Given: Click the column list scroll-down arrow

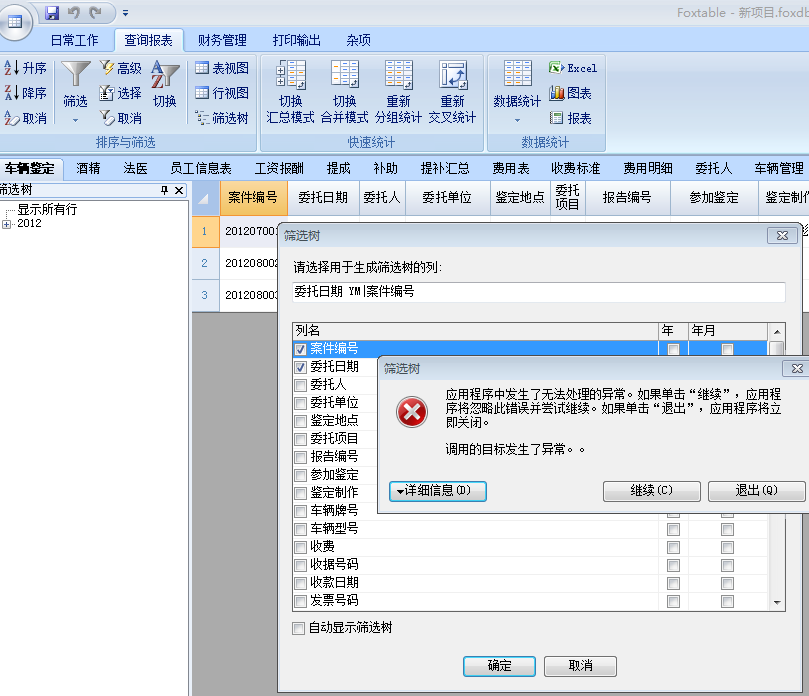Looking at the screenshot, I should coord(777,603).
